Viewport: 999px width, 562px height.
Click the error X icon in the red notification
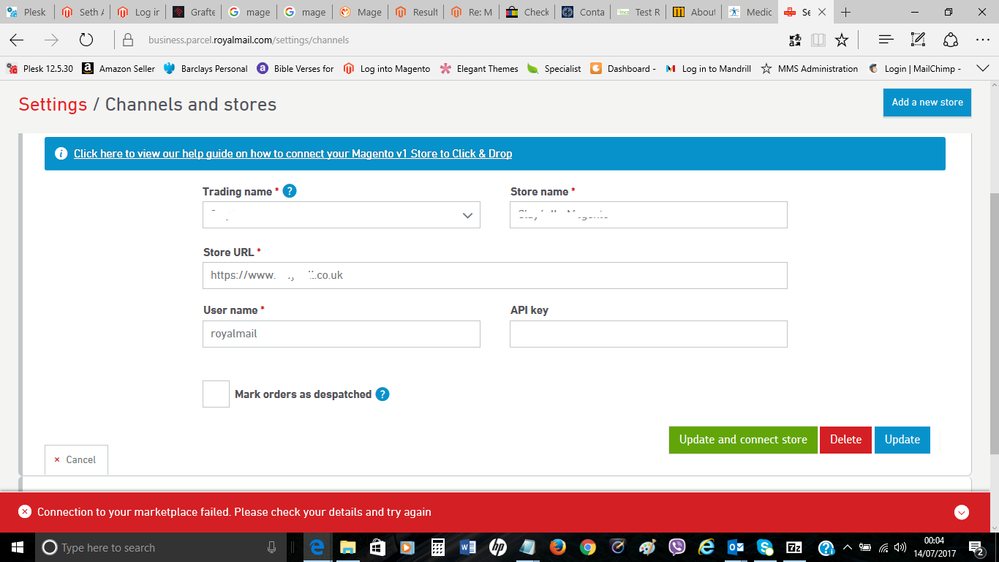point(25,512)
